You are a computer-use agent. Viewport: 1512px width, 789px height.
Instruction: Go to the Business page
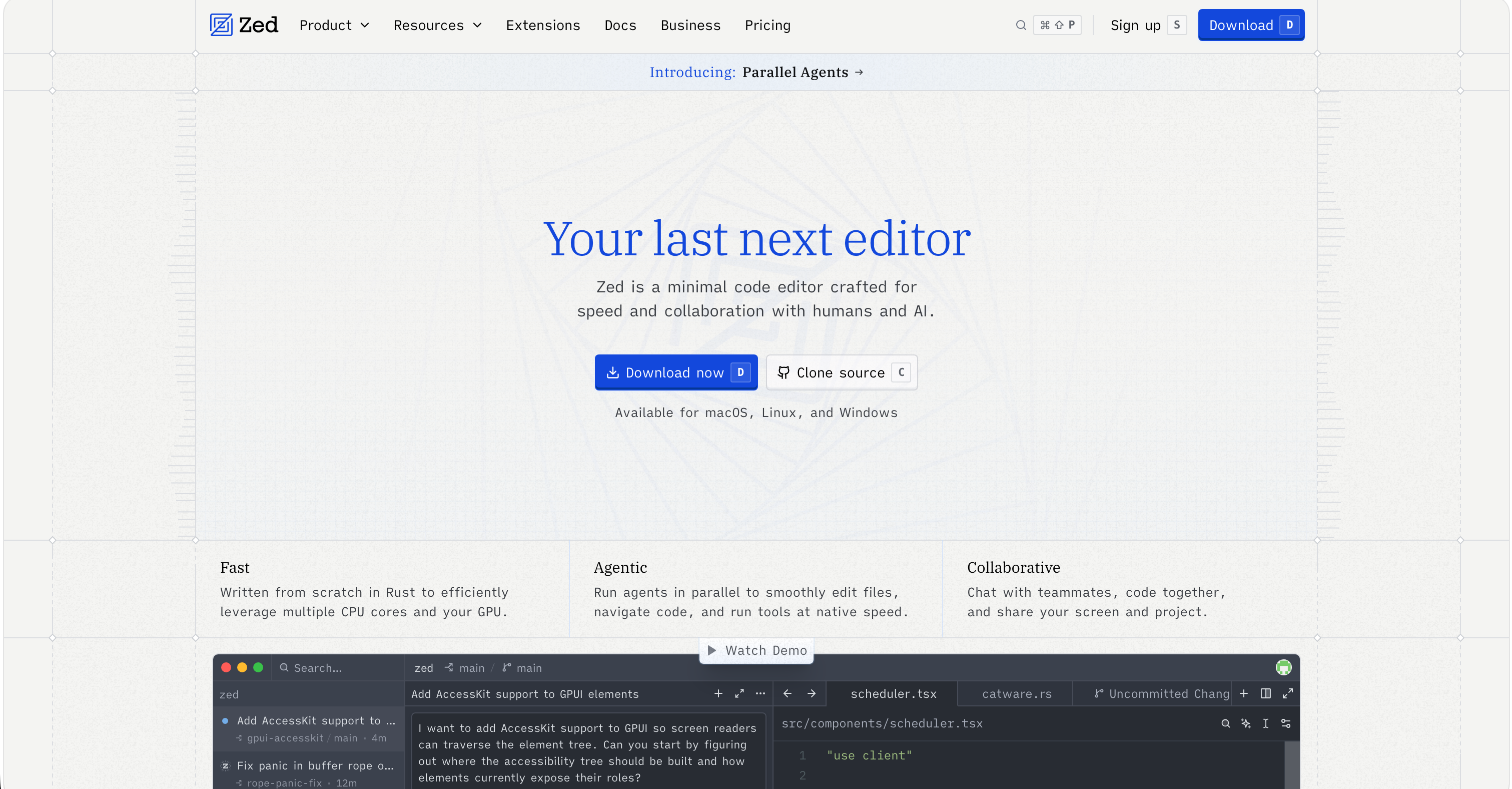[x=690, y=25]
